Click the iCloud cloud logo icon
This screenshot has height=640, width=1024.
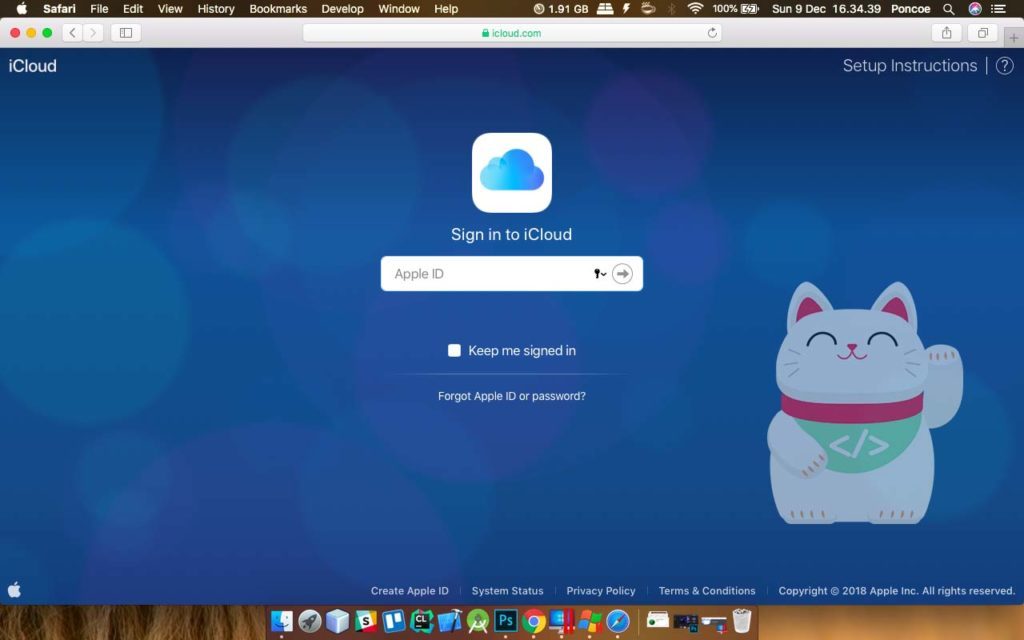point(511,172)
